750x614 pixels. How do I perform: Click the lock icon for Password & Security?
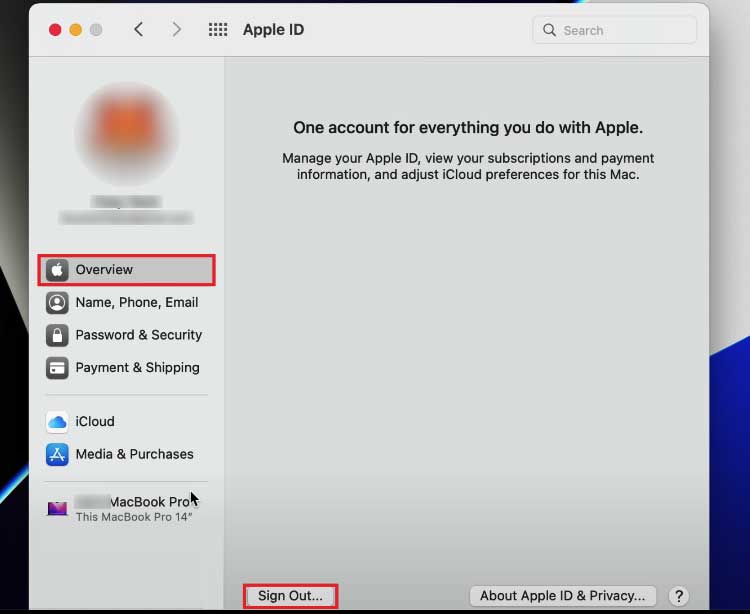click(x=57, y=335)
